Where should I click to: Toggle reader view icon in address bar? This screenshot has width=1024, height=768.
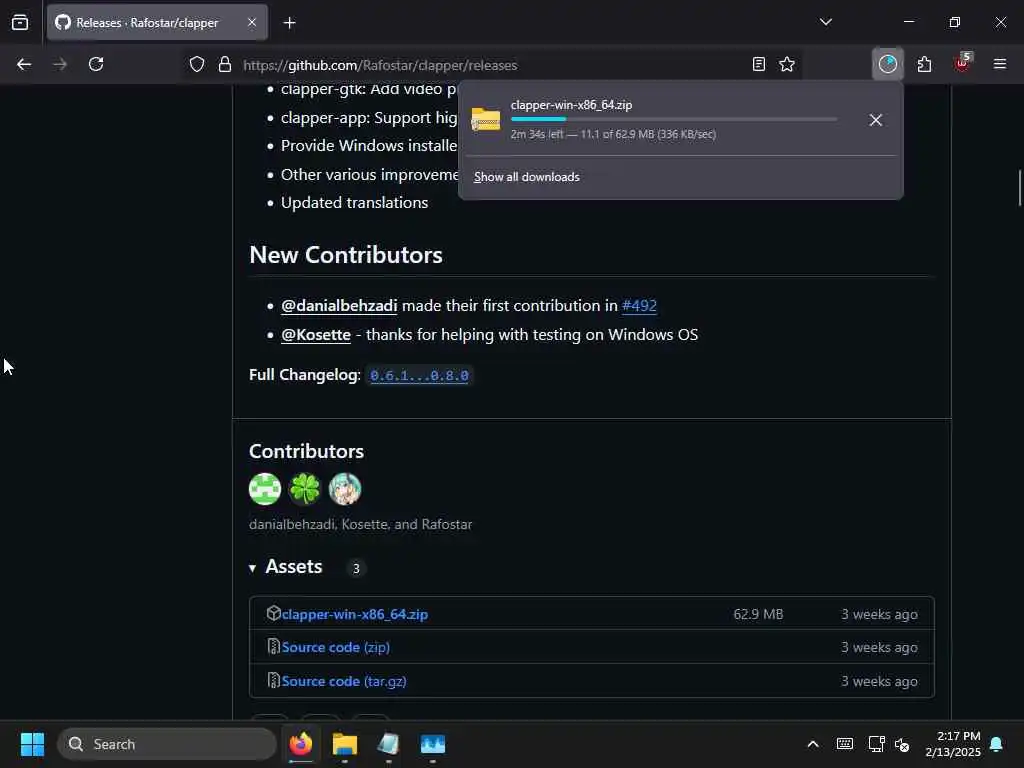(x=758, y=65)
